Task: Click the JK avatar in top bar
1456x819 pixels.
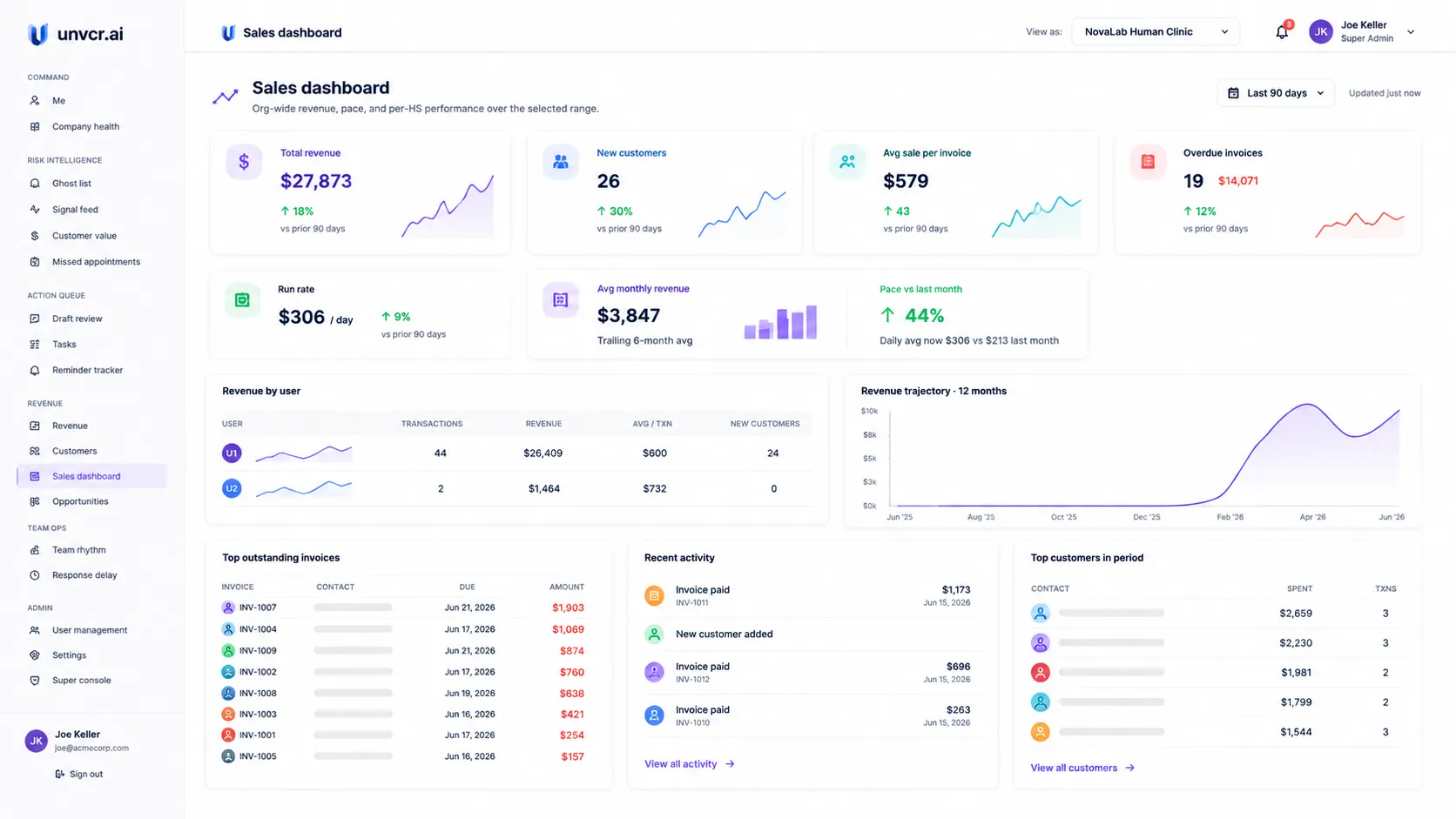Action: coord(1321,32)
